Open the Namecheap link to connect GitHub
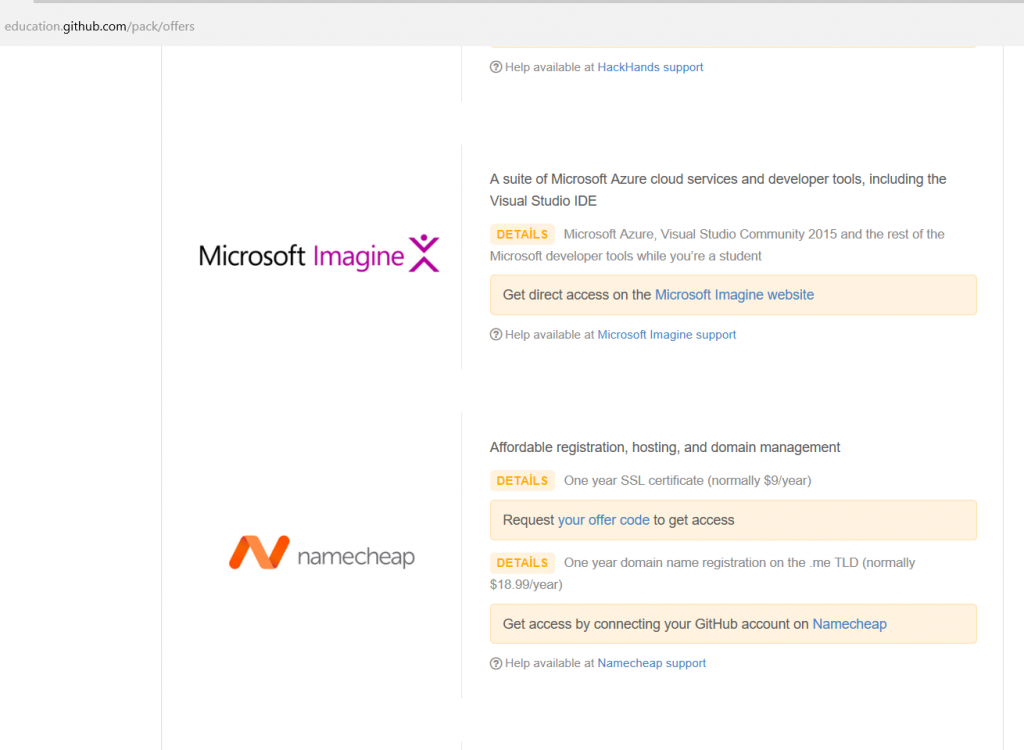 [x=849, y=624]
